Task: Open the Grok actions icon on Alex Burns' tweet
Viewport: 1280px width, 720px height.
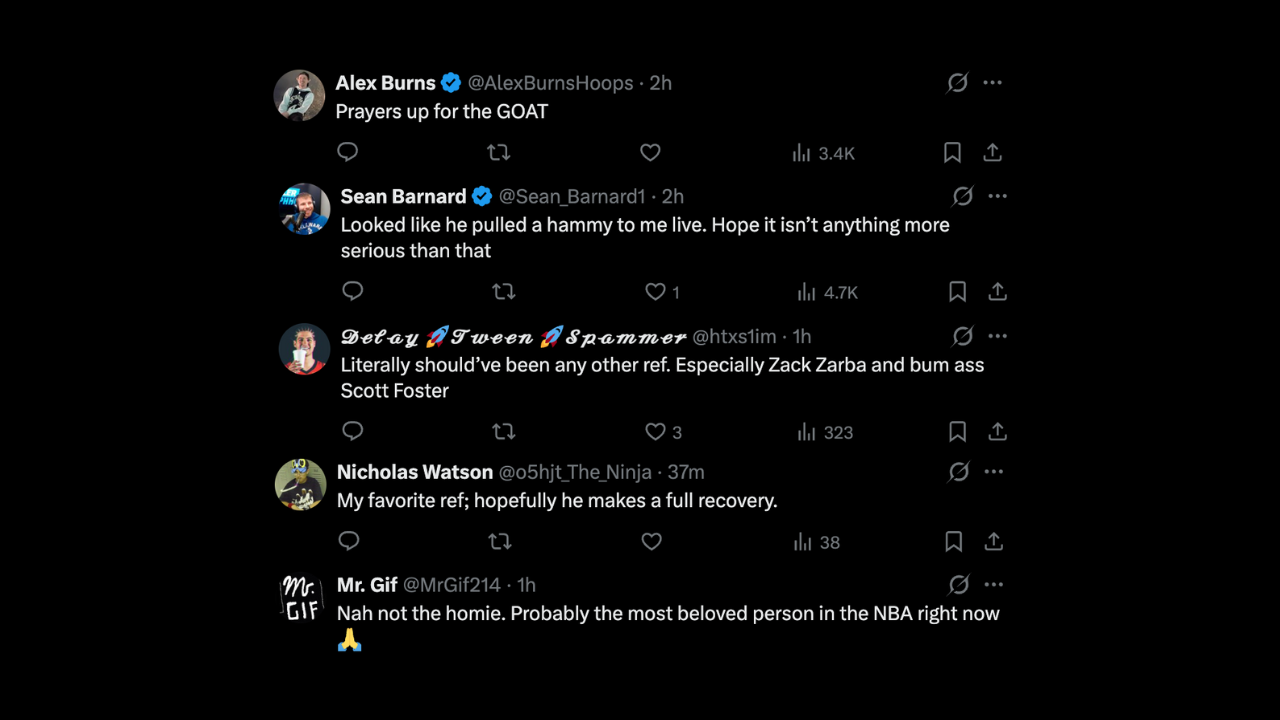Action: click(957, 83)
